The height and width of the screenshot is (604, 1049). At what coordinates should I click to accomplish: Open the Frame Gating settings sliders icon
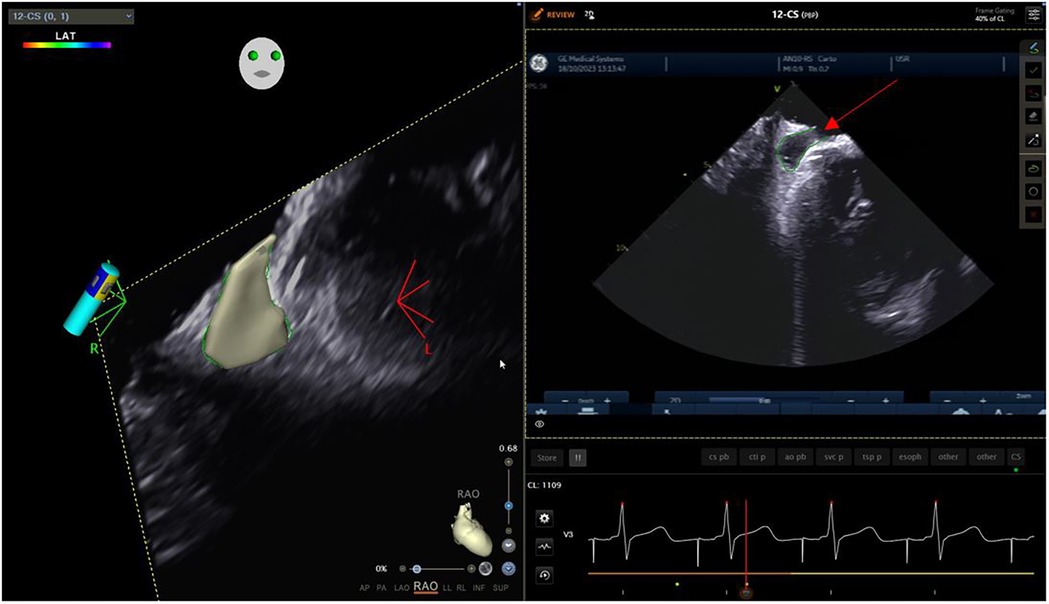pyautogui.click(x=1034, y=15)
